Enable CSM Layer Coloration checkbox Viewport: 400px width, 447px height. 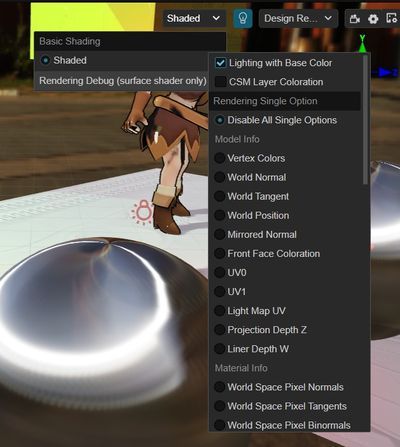pyautogui.click(x=221, y=82)
